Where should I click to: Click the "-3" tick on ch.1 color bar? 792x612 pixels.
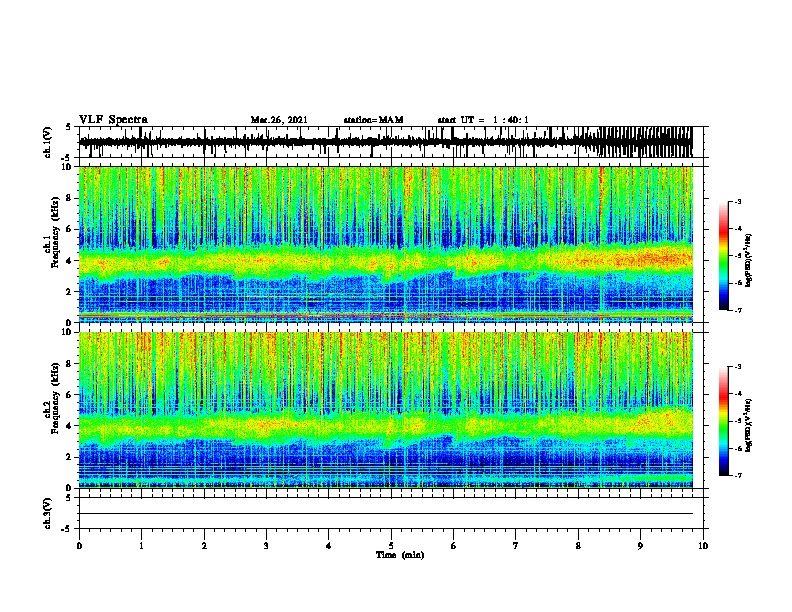(737, 201)
